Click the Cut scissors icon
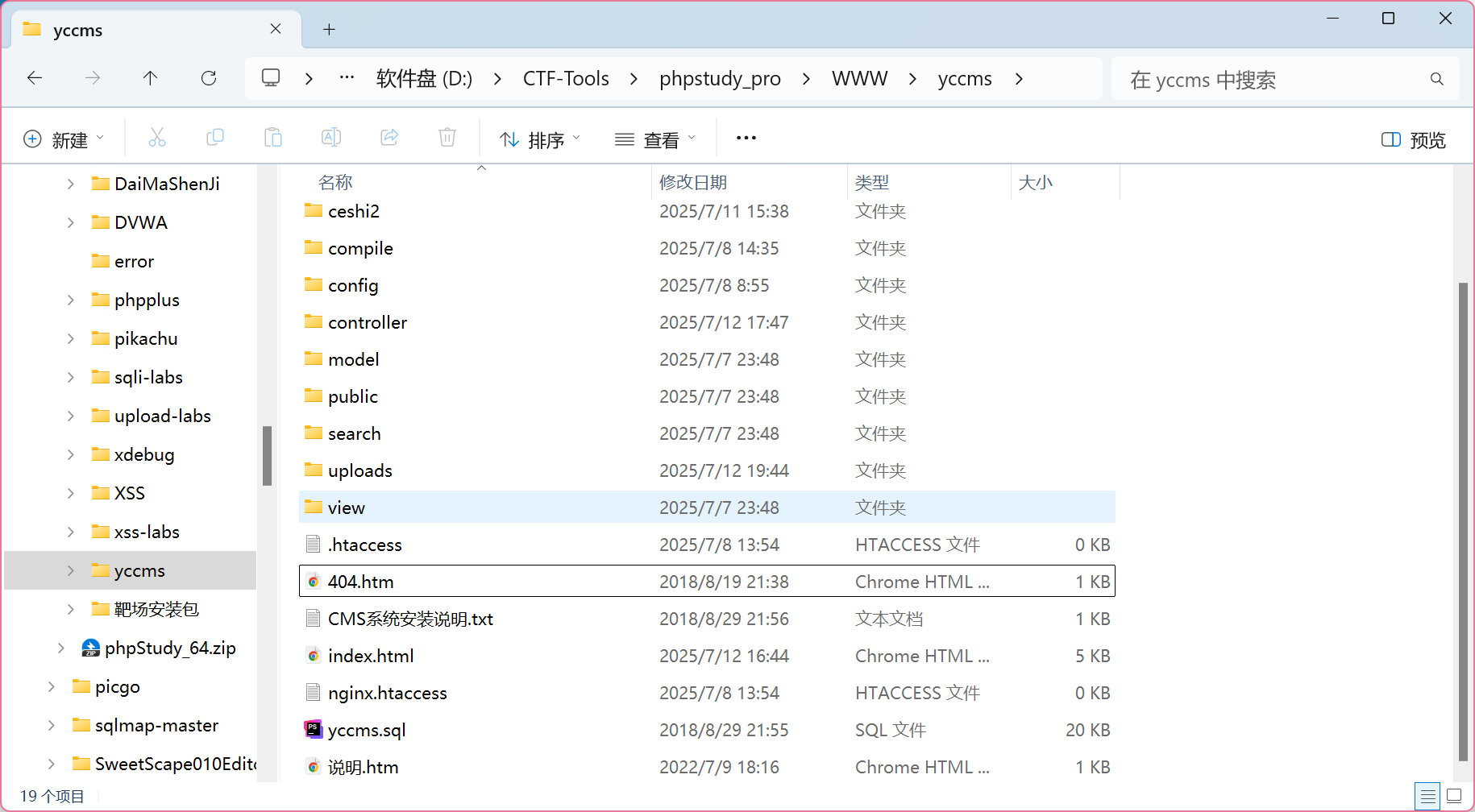Image resolution: width=1475 pixels, height=812 pixels. pyautogui.click(x=157, y=138)
